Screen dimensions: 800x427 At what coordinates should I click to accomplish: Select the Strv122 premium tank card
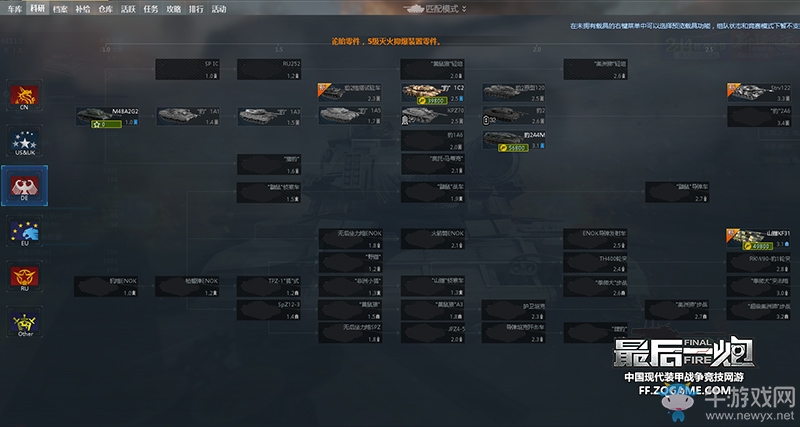759,92
